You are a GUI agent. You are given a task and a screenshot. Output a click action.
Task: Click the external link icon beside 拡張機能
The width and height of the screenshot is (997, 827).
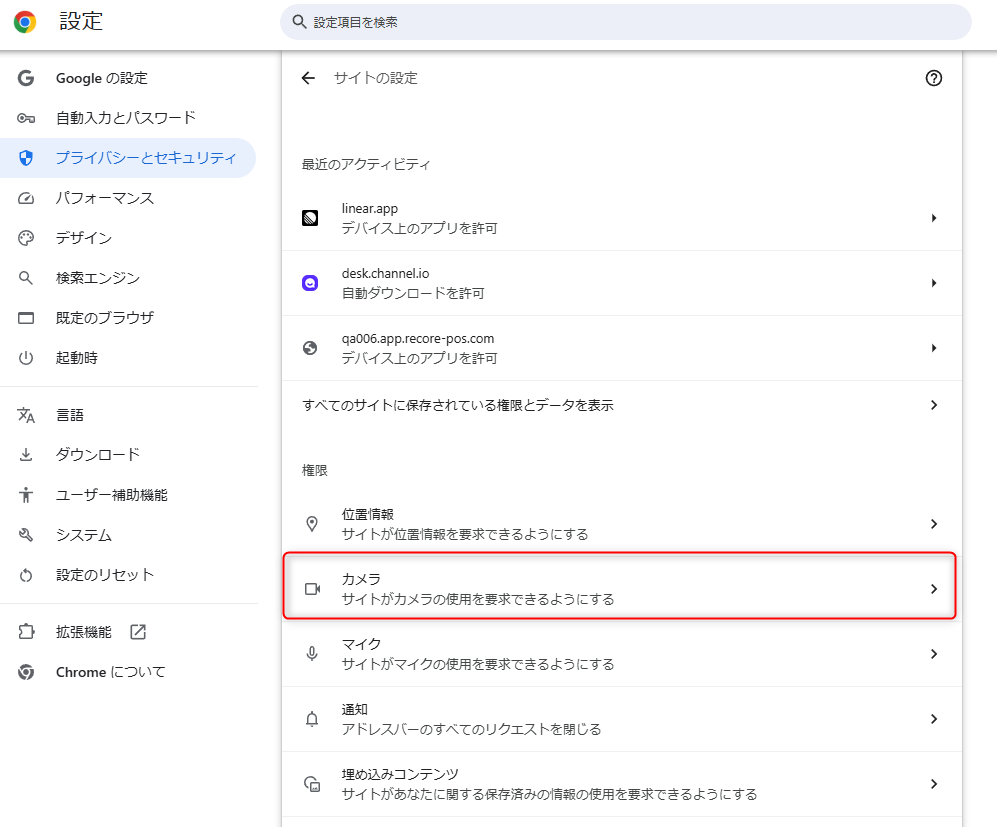pos(138,632)
